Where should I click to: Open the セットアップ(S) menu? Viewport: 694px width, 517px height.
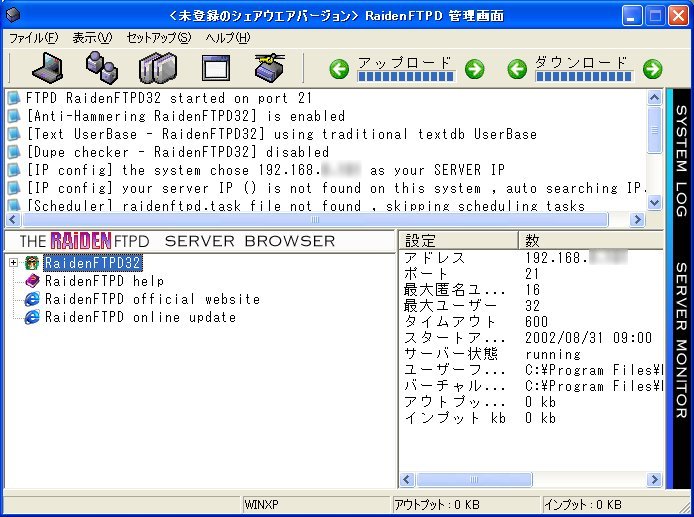click(159, 38)
